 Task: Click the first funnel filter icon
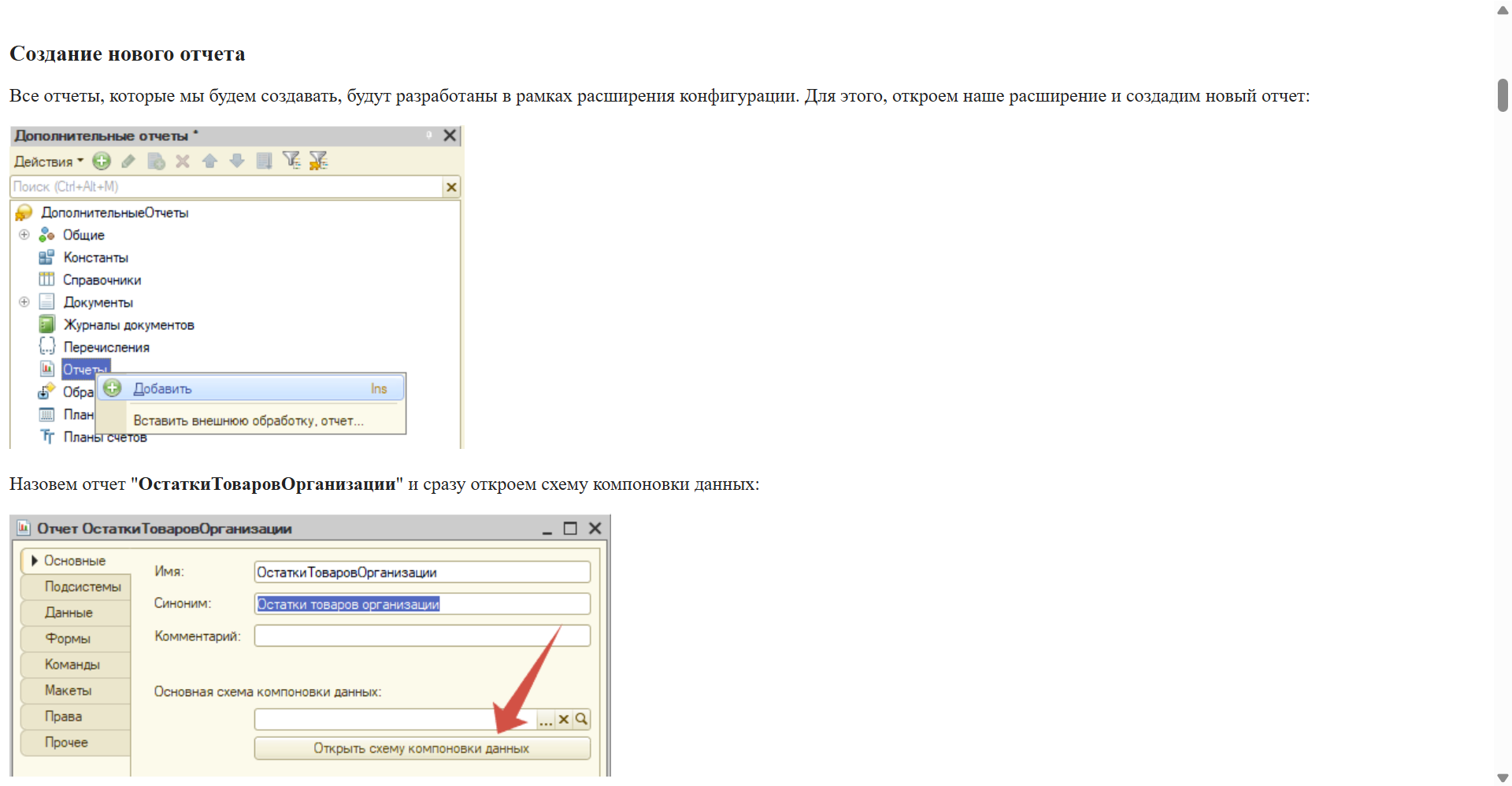pos(291,161)
